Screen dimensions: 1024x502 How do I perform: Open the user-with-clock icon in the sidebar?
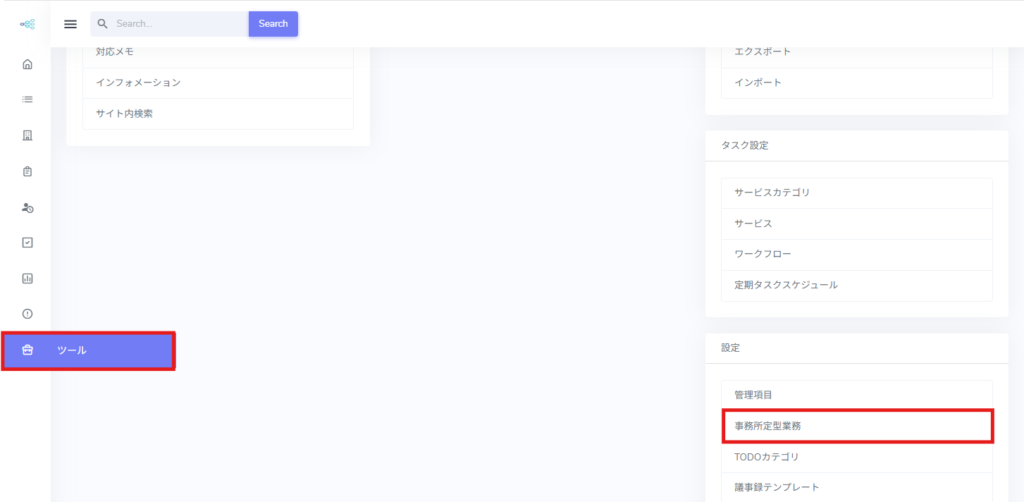point(27,207)
